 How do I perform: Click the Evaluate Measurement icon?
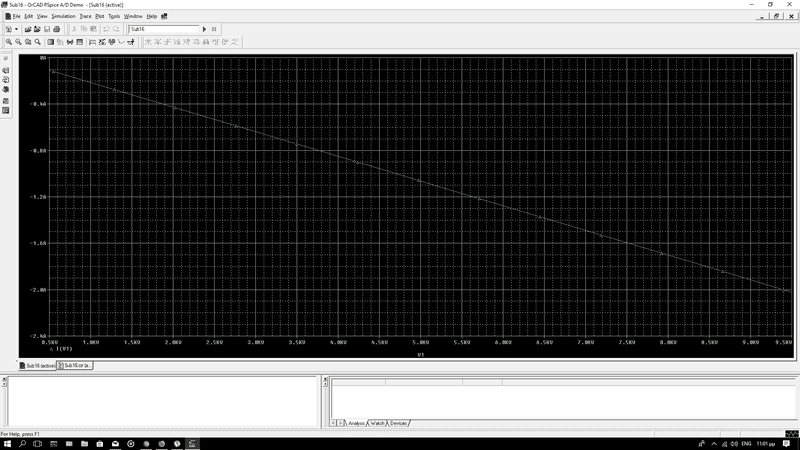point(102,42)
